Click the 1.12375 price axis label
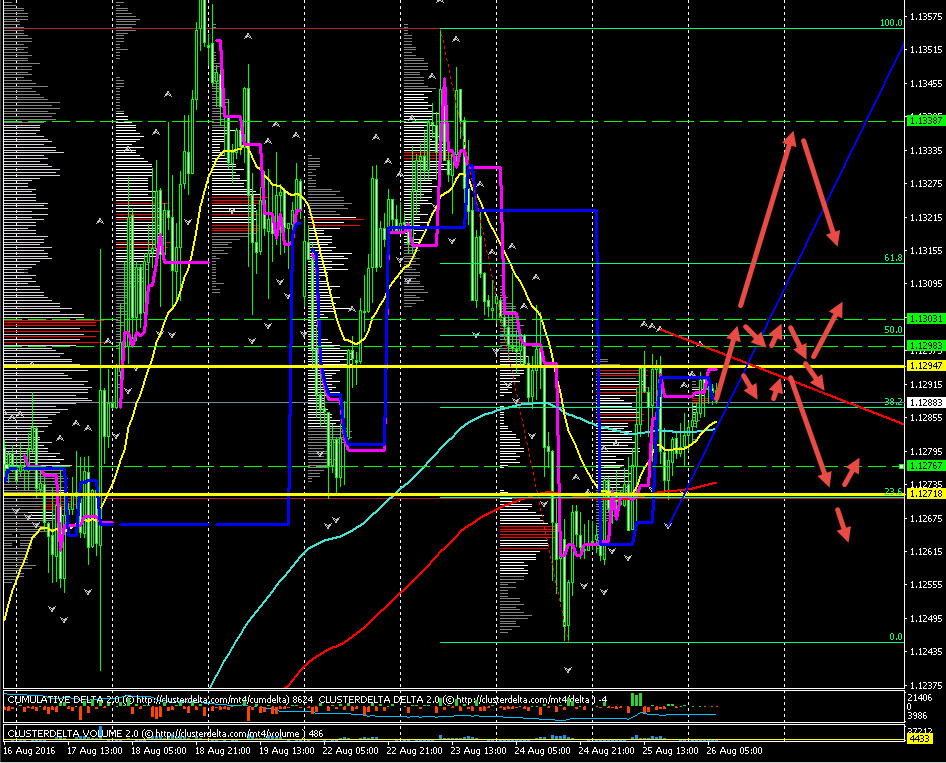The width and height of the screenshot is (946, 763). (926, 685)
